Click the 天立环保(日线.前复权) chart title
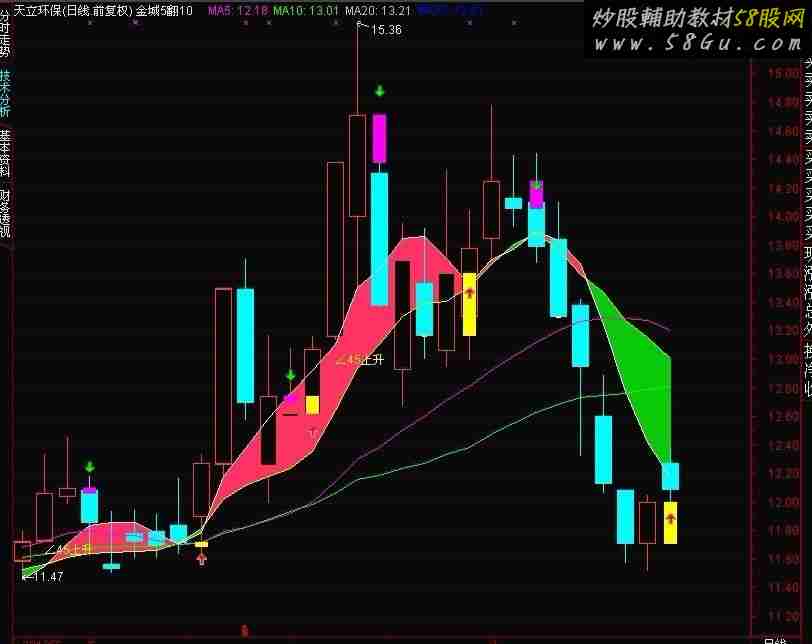 (73, 10)
